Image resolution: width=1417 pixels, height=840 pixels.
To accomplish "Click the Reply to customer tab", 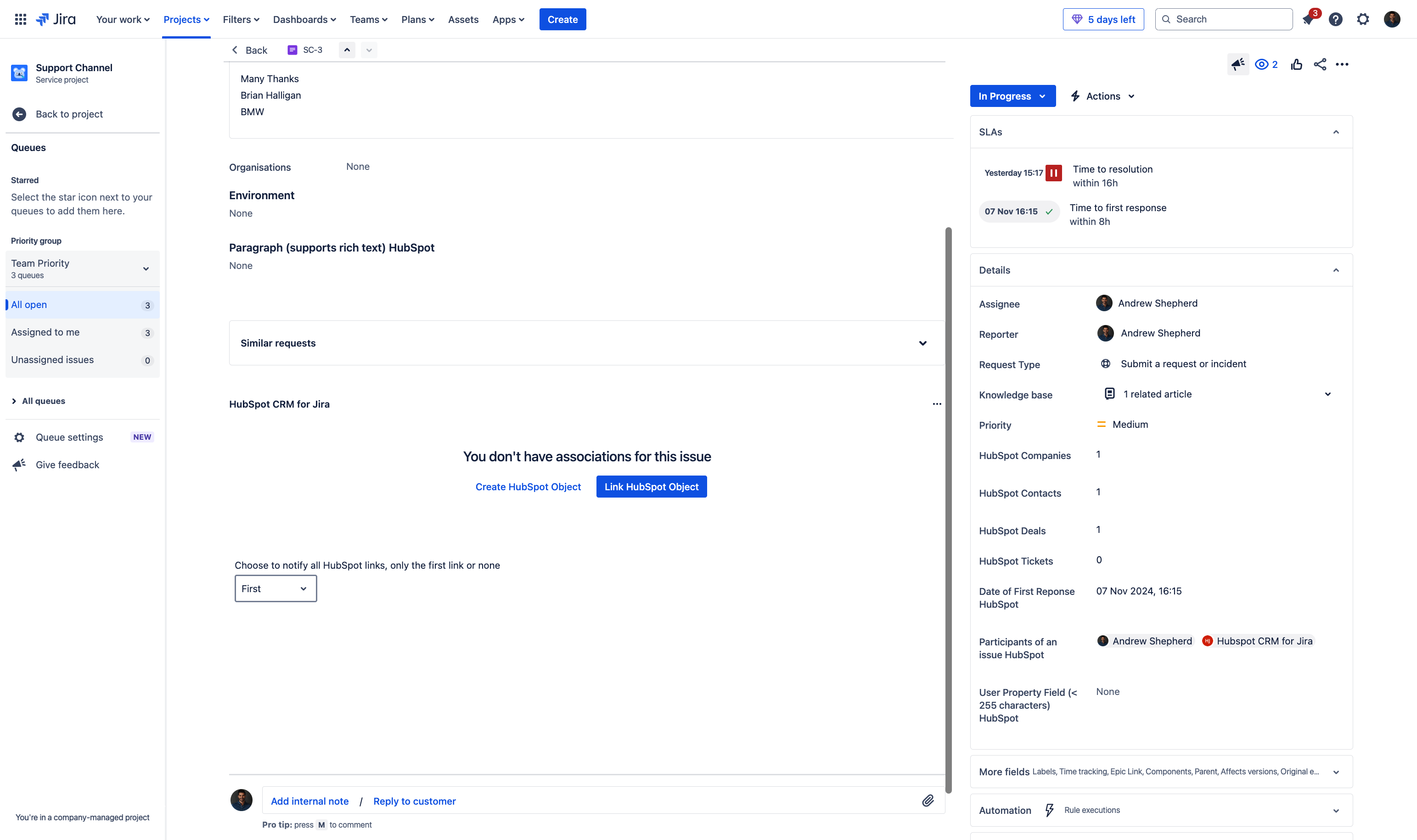I will 414,801.
